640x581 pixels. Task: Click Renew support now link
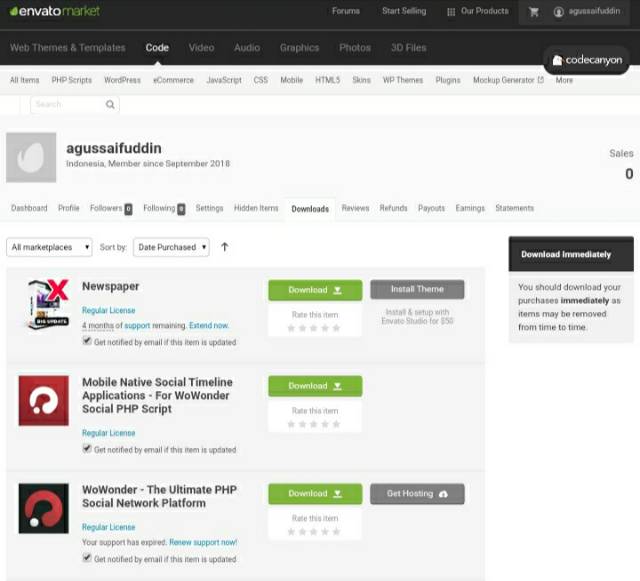203,542
